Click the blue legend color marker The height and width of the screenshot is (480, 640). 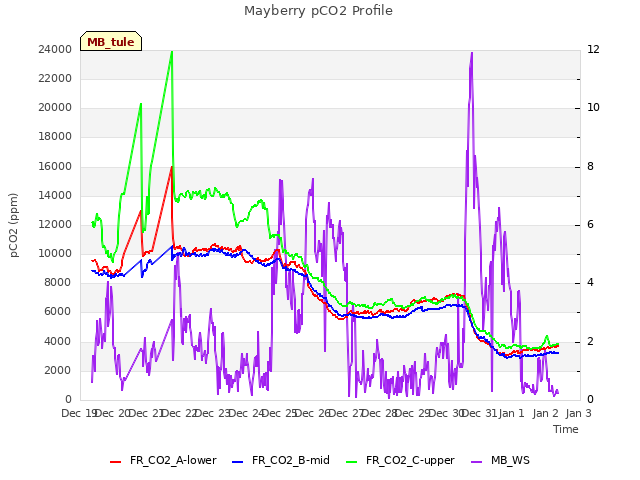pyautogui.click(x=238, y=462)
